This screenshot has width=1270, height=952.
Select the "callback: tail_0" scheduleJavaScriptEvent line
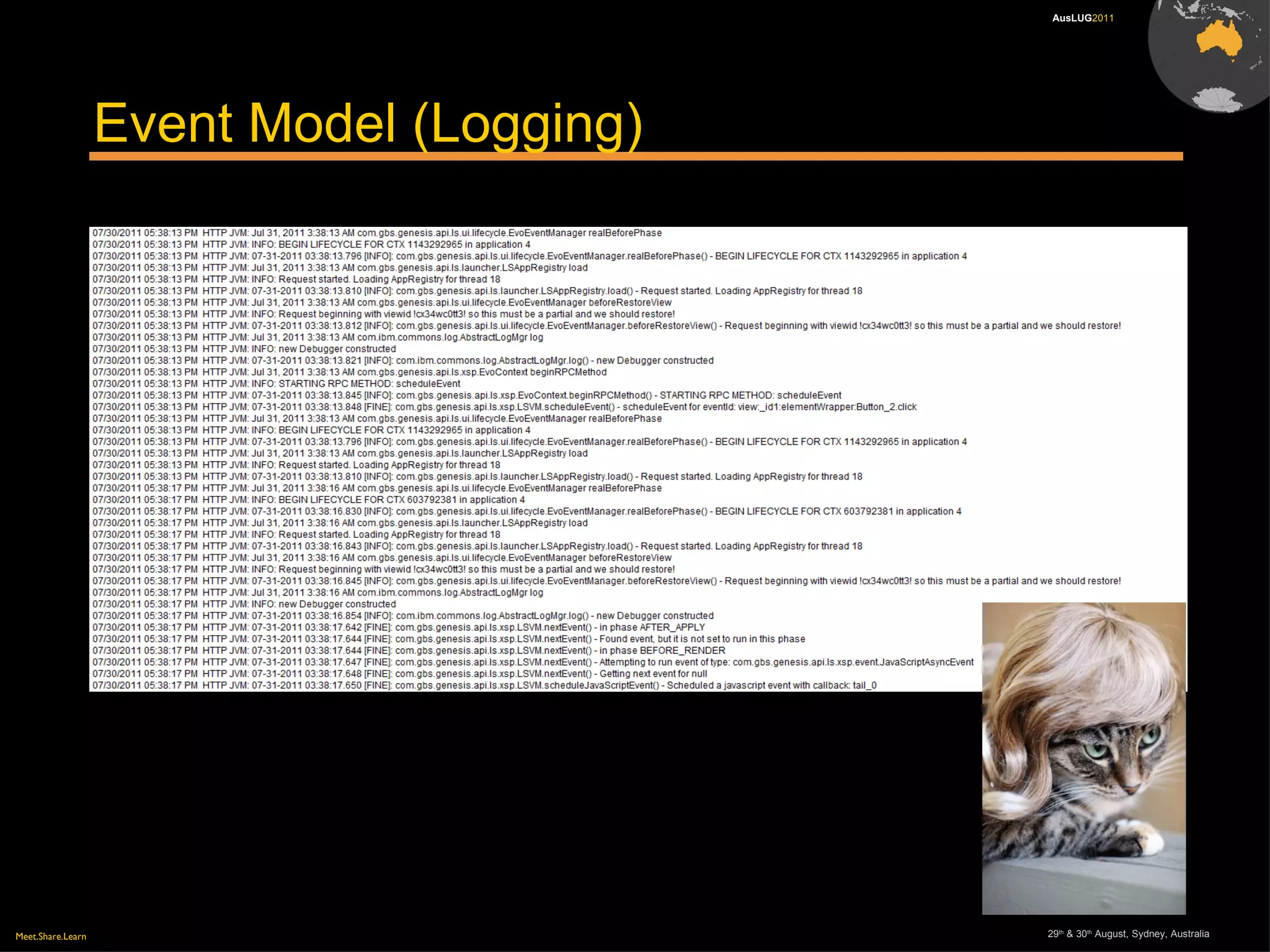[x=484, y=685]
